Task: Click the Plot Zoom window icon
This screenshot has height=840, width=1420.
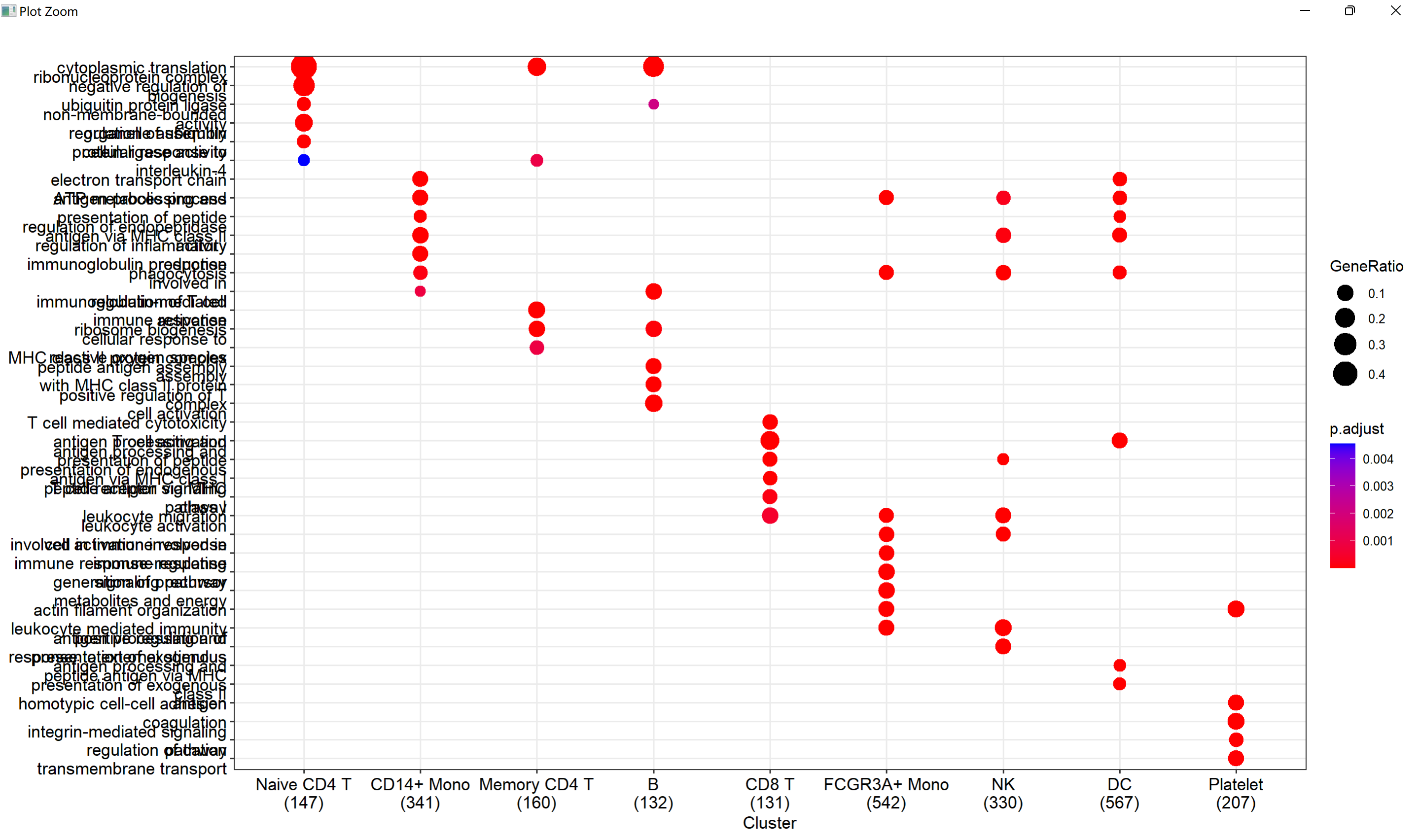Action: pos(8,11)
